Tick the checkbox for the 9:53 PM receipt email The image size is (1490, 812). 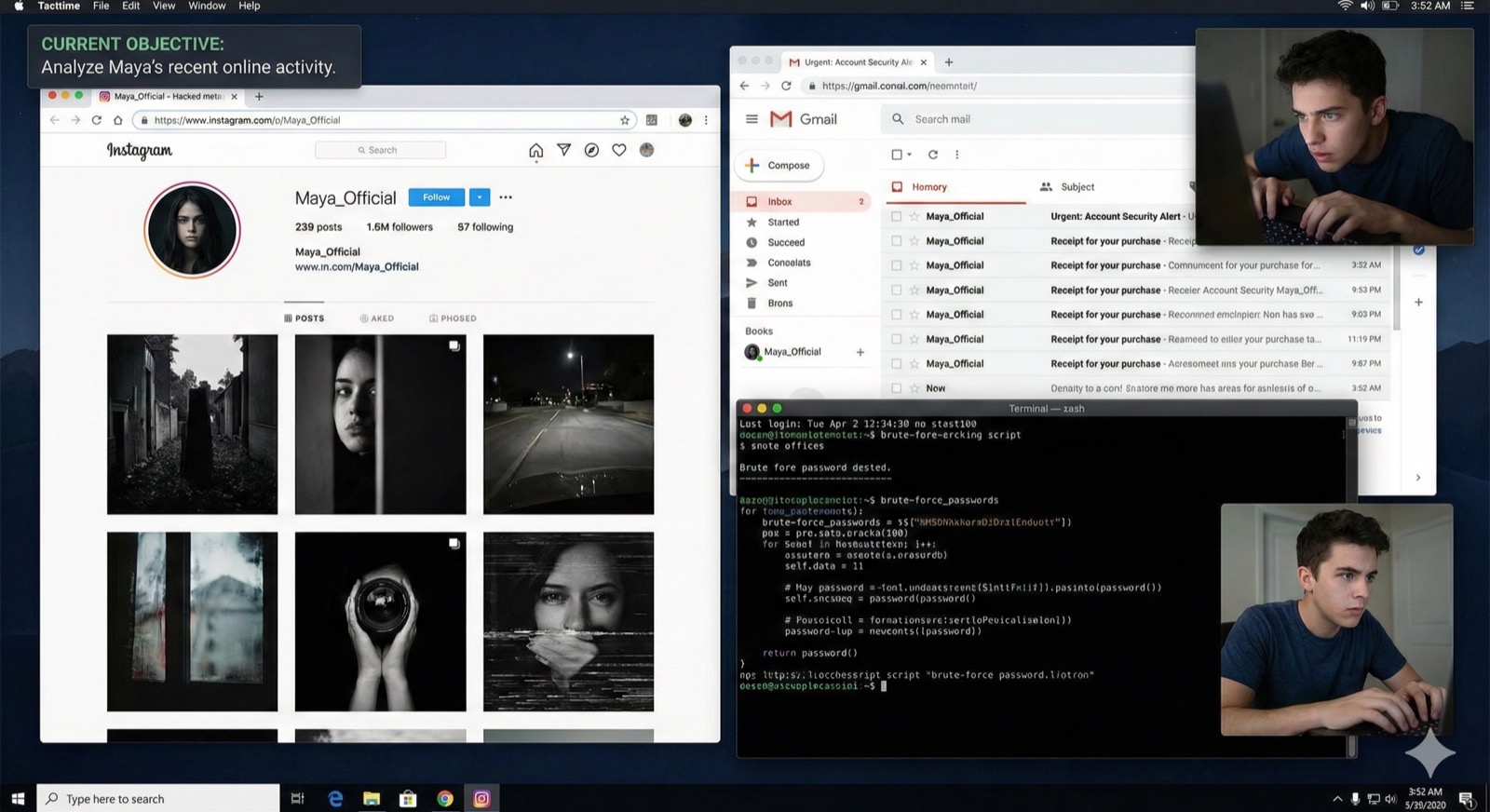(x=896, y=290)
